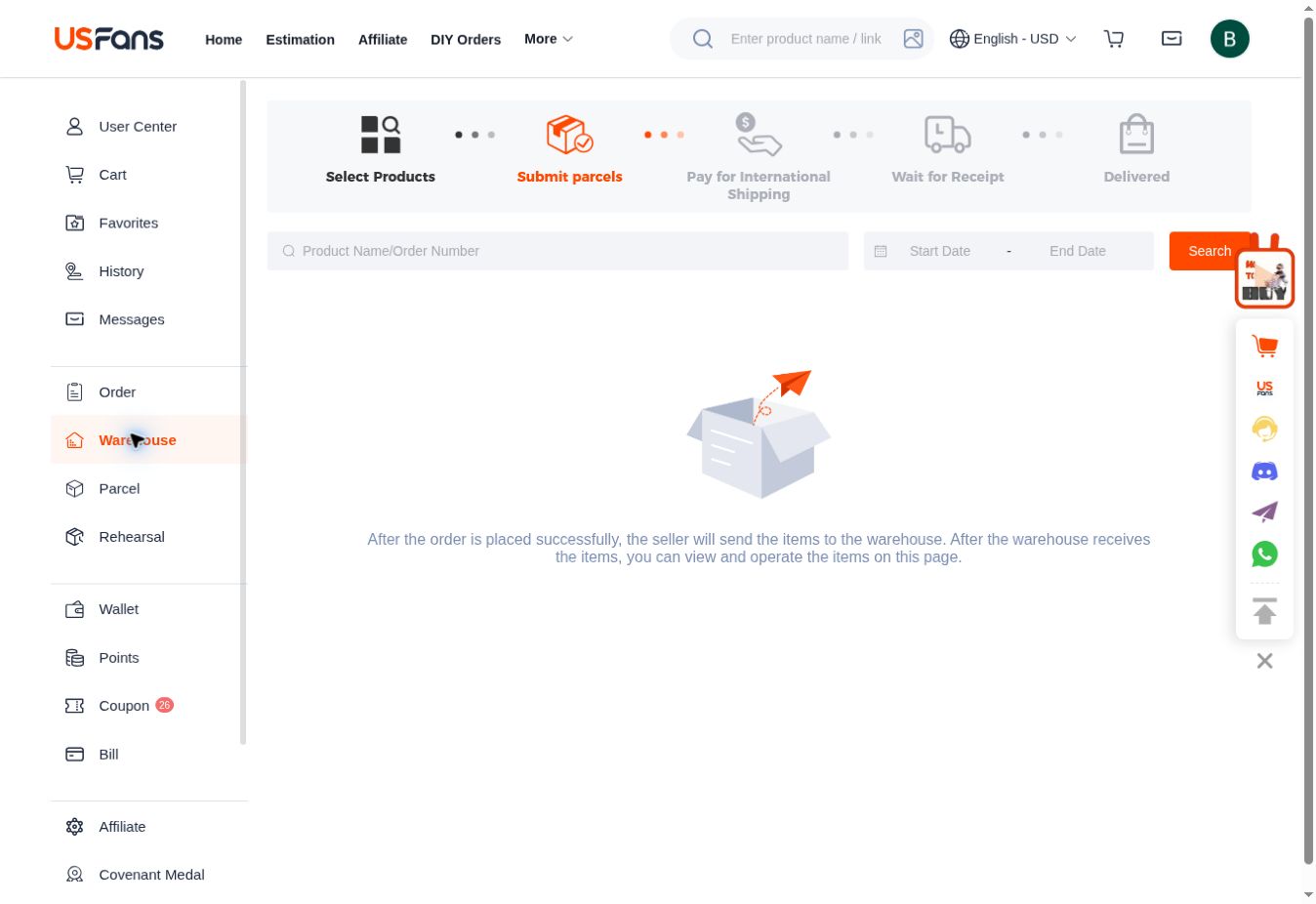
Task: Open the End Date picker
Action: pos(1078,251)
